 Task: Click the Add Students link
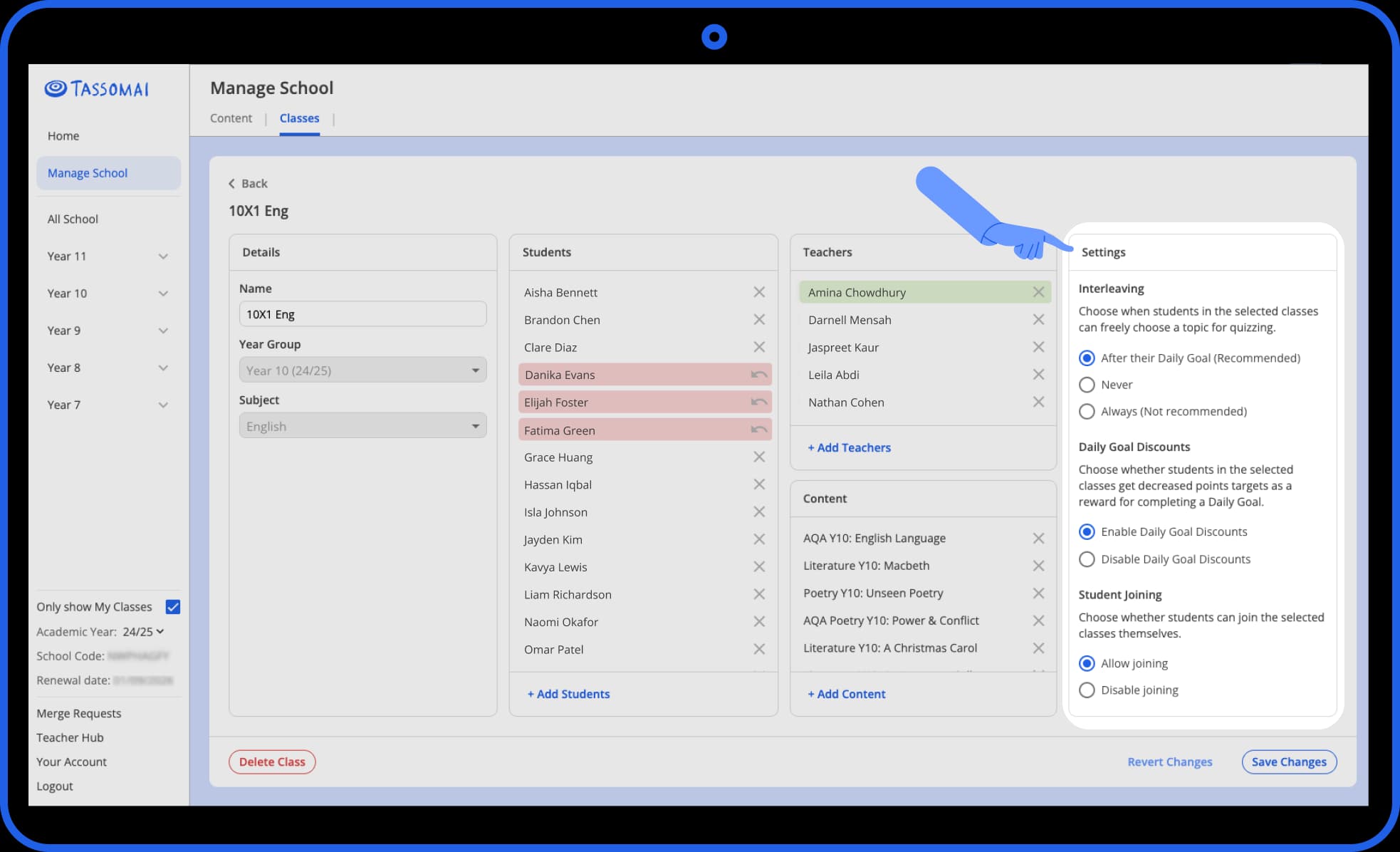click(568, 694)
